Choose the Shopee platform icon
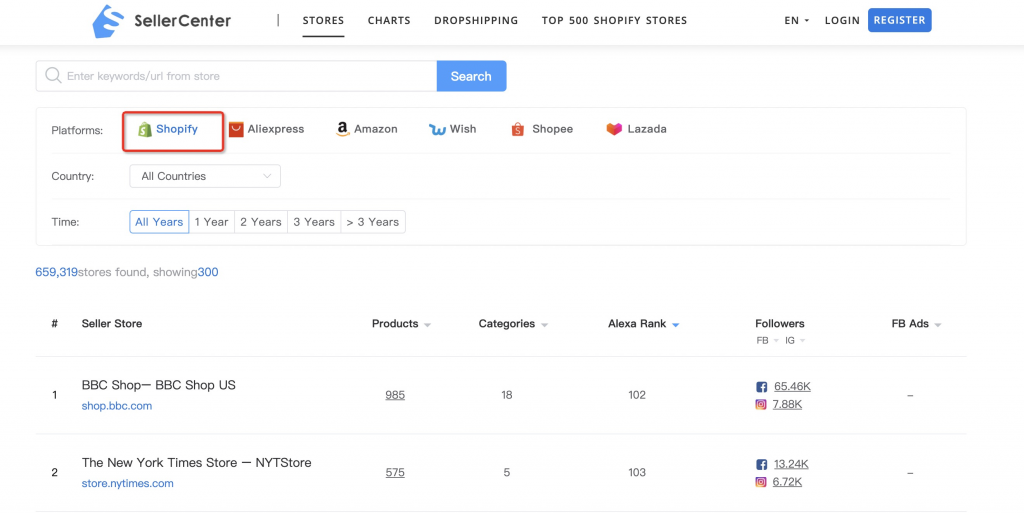 [x=518, y=129]
